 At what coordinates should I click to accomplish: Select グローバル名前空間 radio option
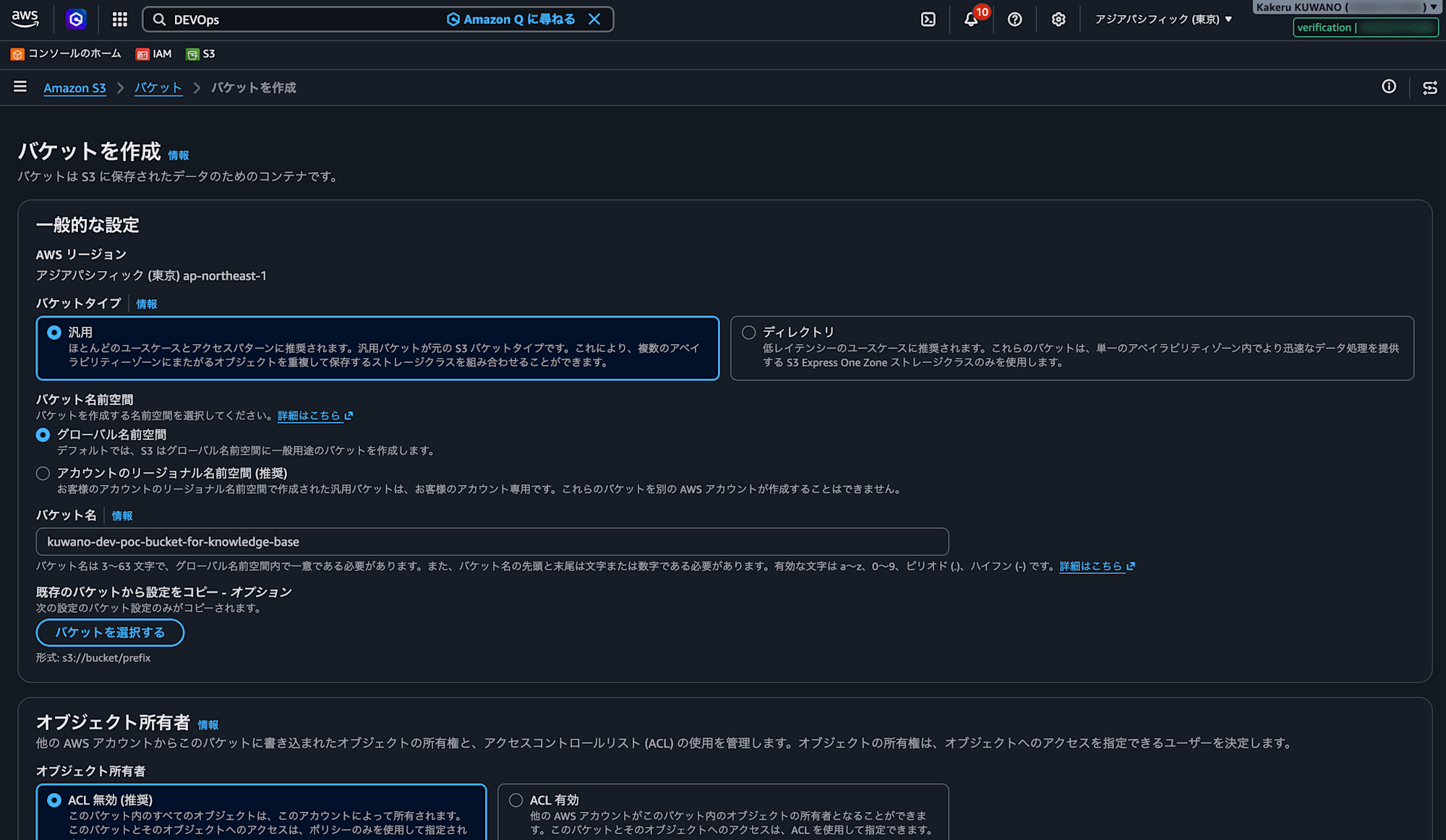[x=43, y=435]
